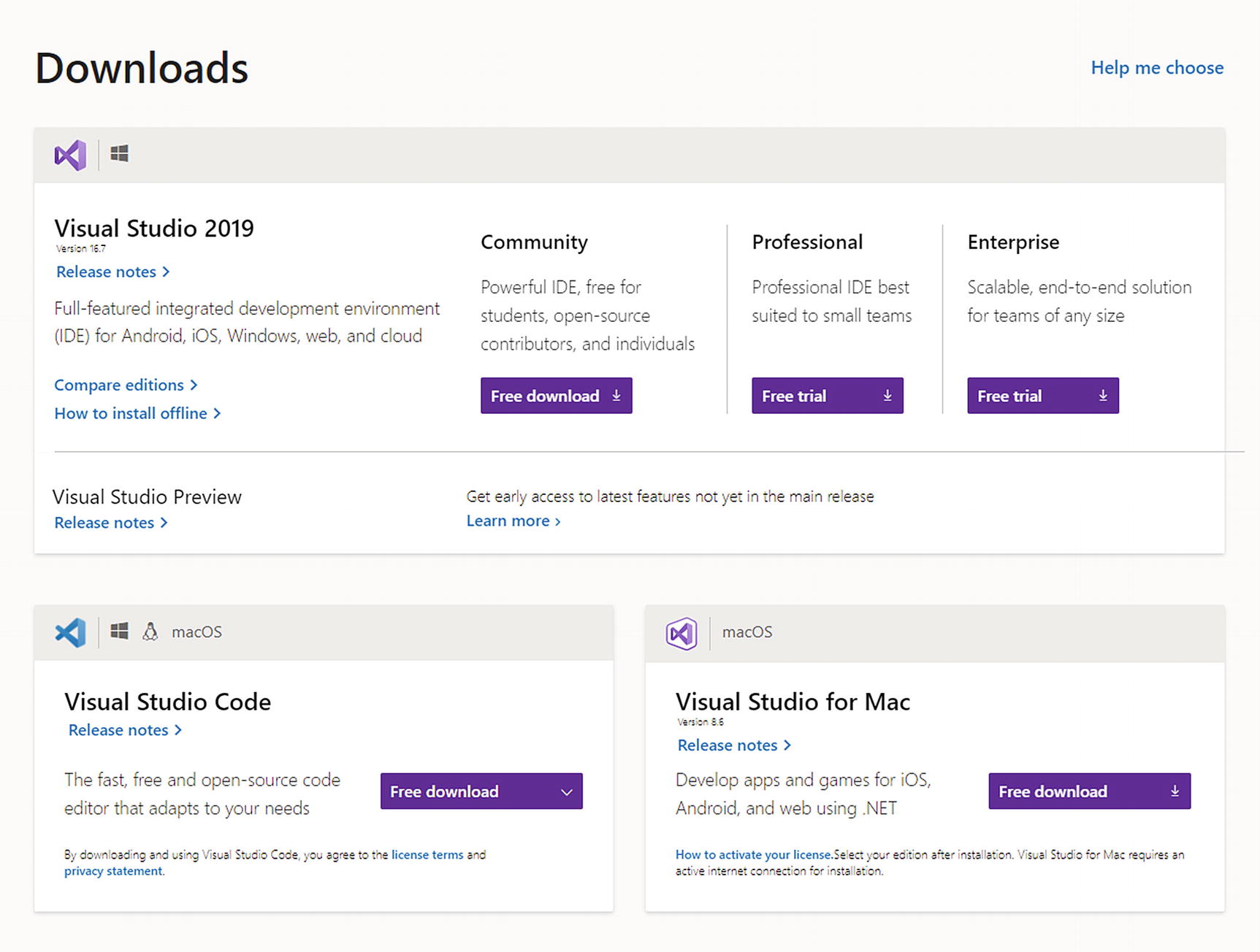Viewport: 1260px width, 952px height.
Task: Click macOS label in Visual Studio for Mac card
Action: coord(747,632)
